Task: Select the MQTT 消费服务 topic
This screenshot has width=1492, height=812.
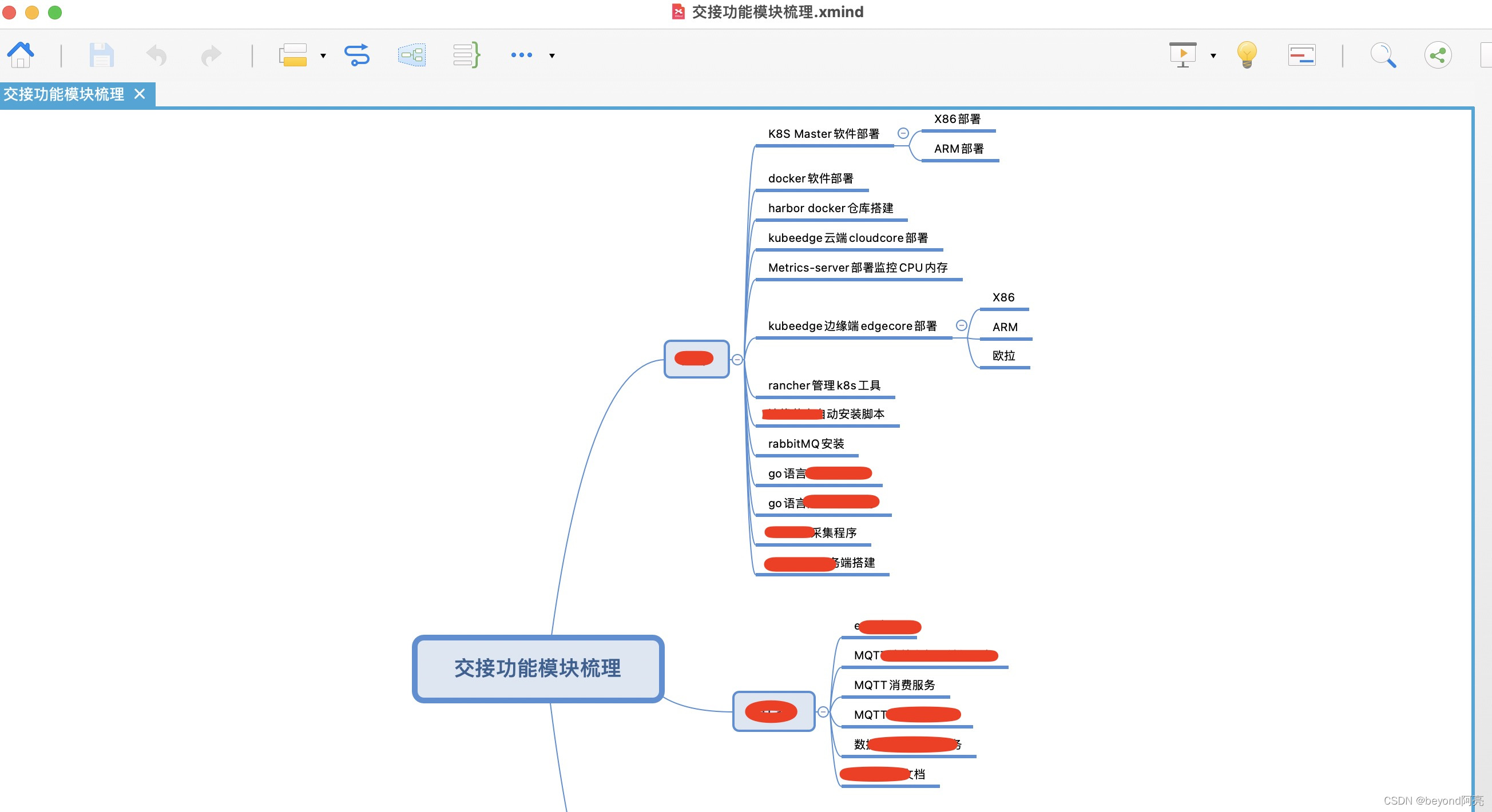Action: [894, 685]
